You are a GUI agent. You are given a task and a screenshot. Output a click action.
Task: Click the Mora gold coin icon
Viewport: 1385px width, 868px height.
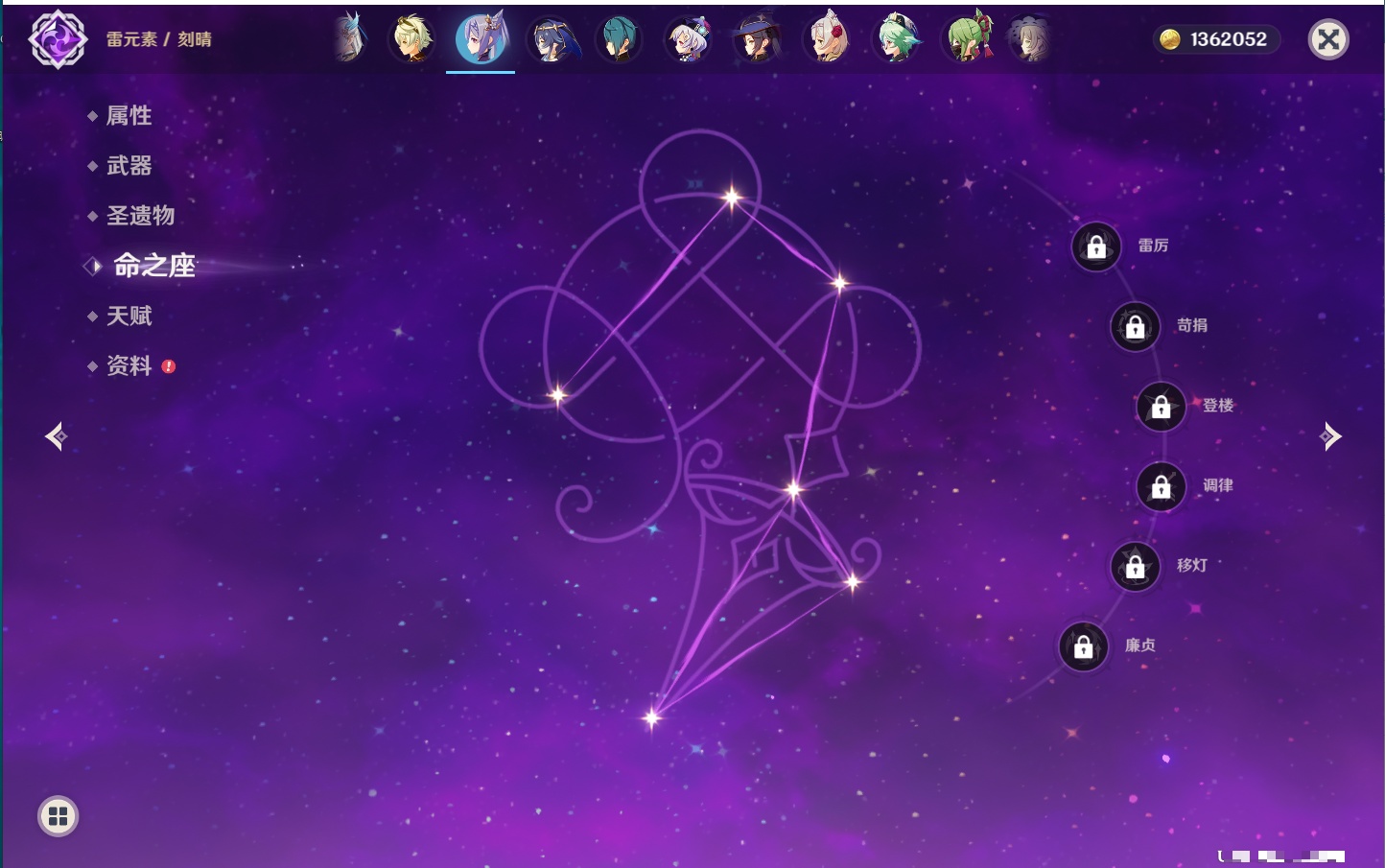1170,39
